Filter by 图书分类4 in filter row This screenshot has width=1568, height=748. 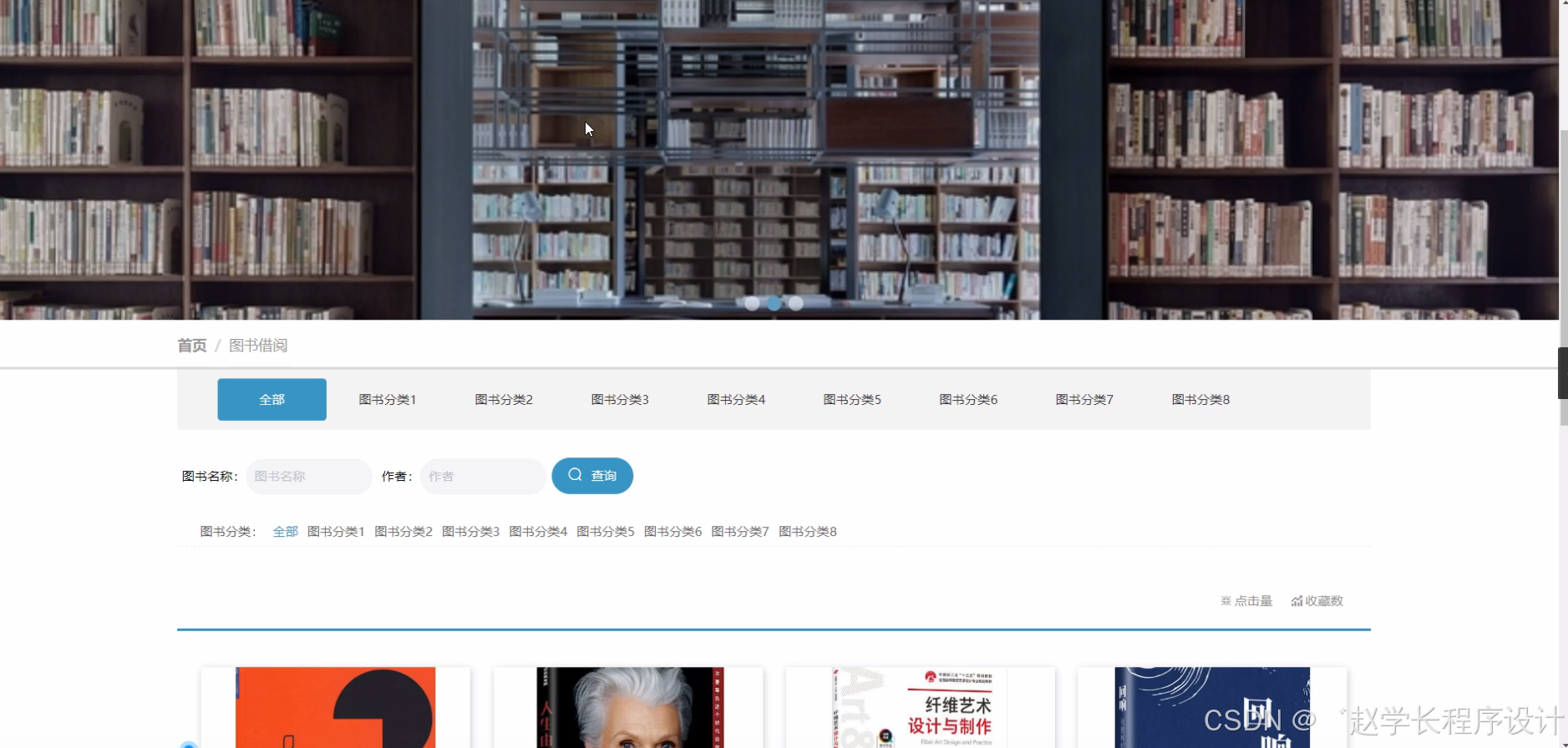click(538, 531)
